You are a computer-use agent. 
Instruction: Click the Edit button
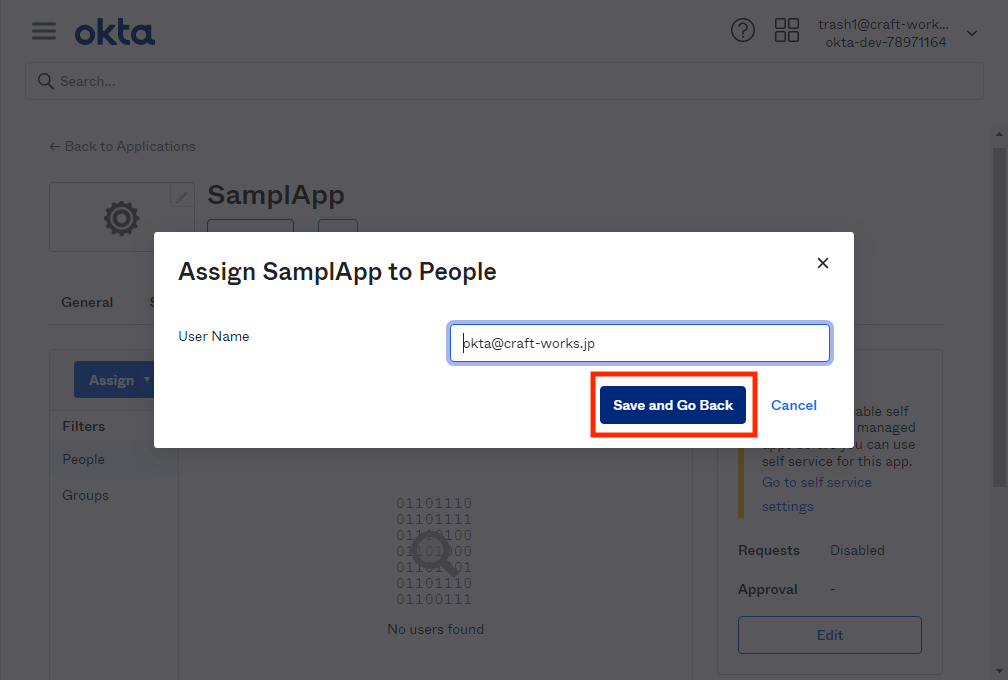829,635
